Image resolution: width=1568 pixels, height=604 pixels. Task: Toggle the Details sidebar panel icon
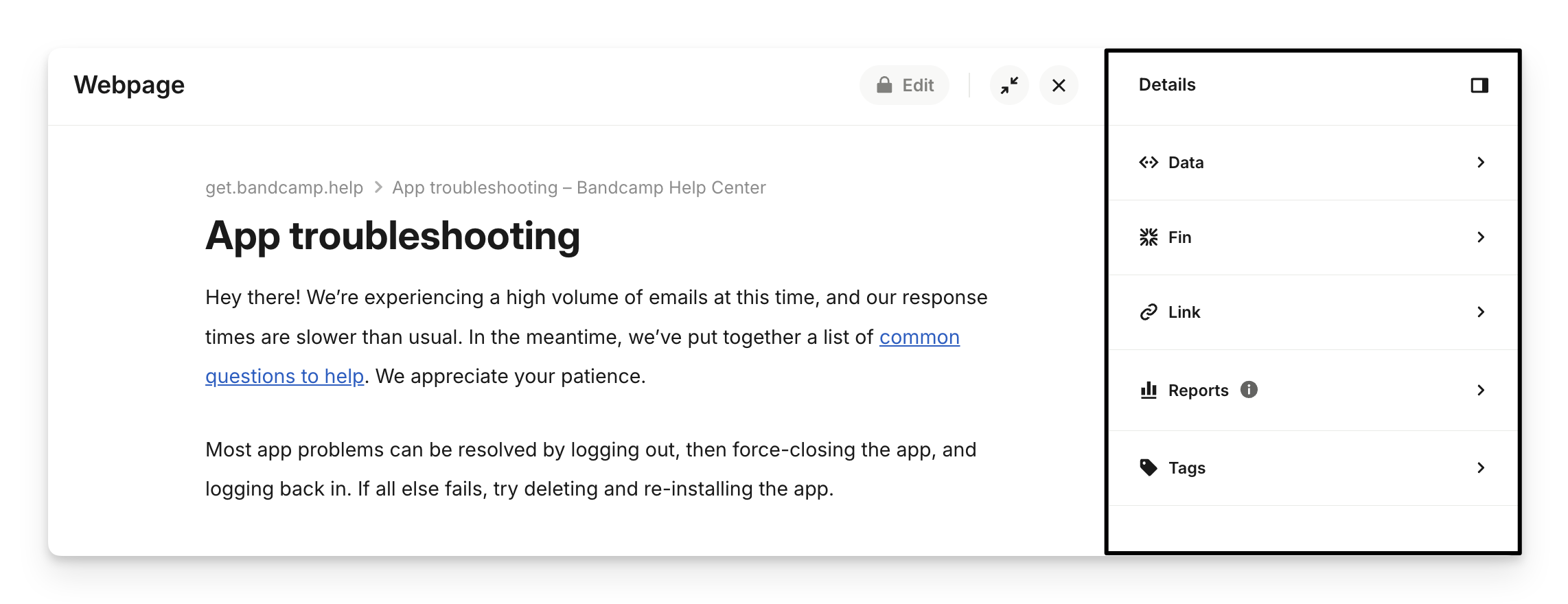point(1479,85)
